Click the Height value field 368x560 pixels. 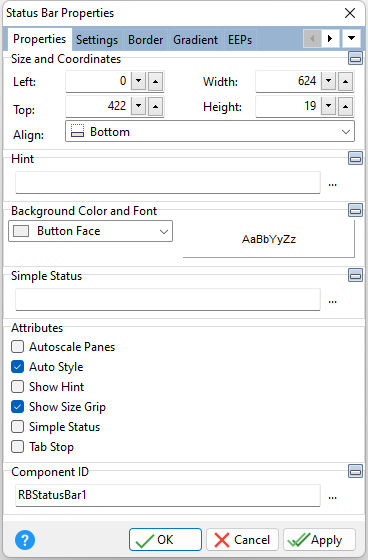pyautogui.click(x=288, y=106)
